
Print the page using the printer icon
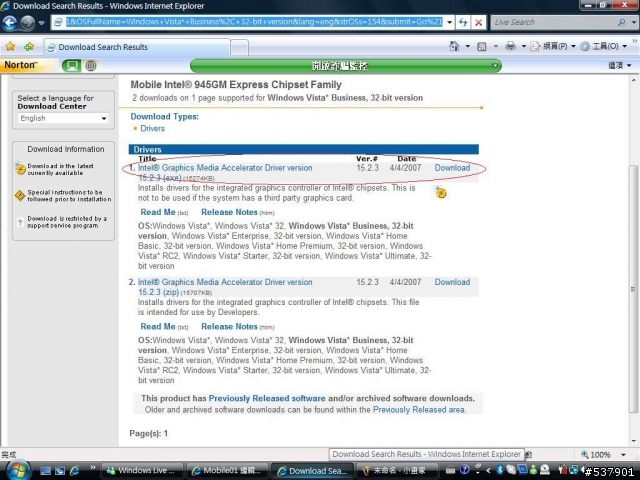[510, 46]
